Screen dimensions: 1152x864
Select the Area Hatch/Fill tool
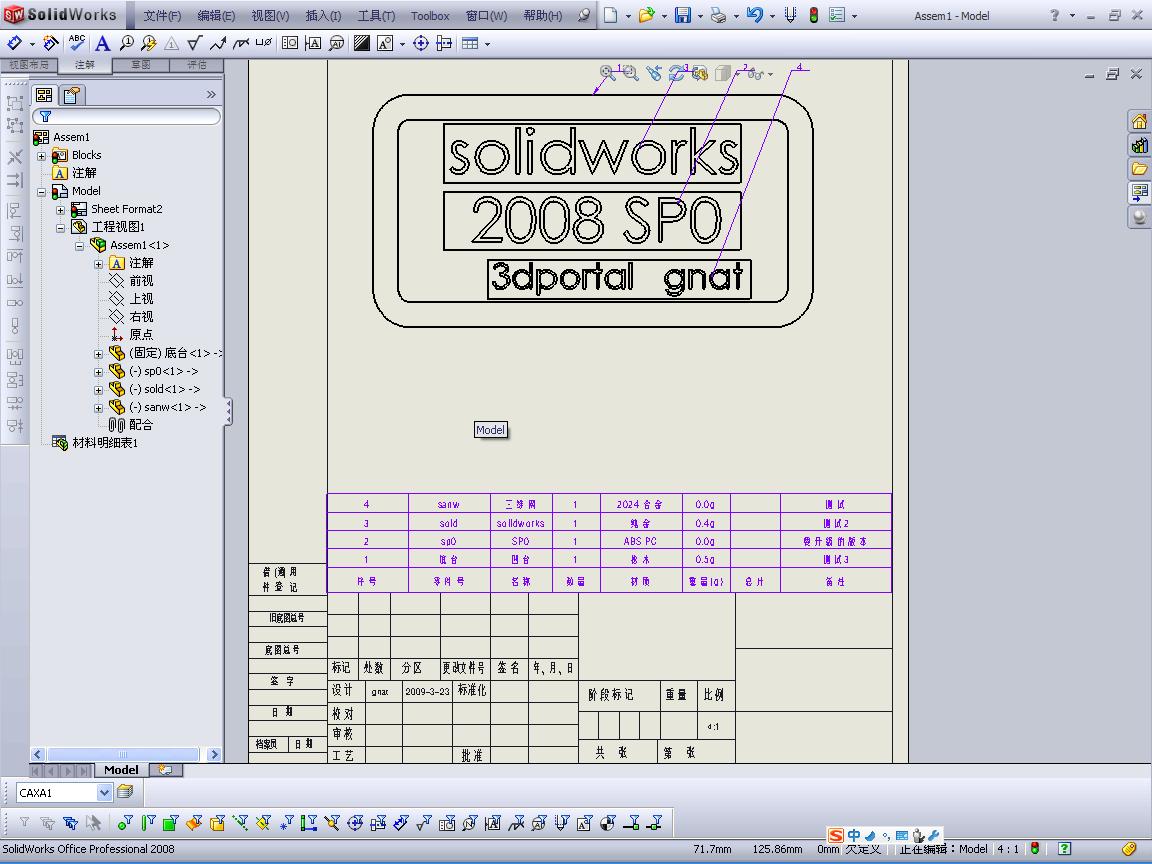coord(361,43)
